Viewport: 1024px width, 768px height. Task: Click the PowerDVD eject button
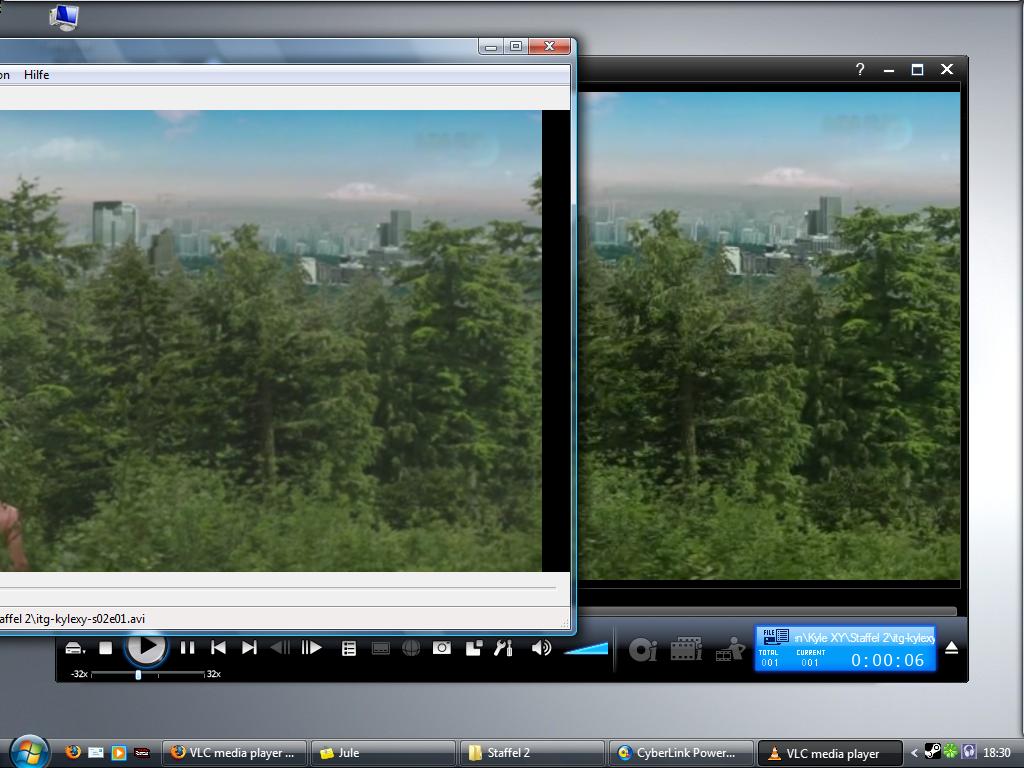coord(952,648)
